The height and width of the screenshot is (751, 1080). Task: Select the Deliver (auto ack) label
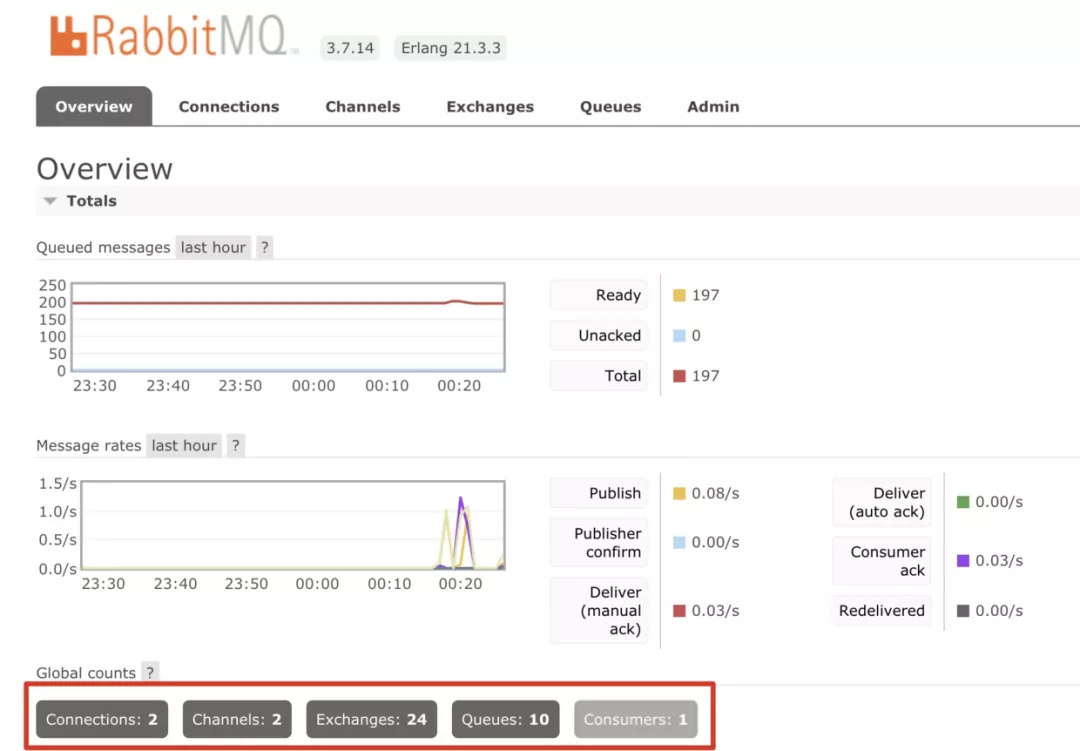click(x=882, y=502)
